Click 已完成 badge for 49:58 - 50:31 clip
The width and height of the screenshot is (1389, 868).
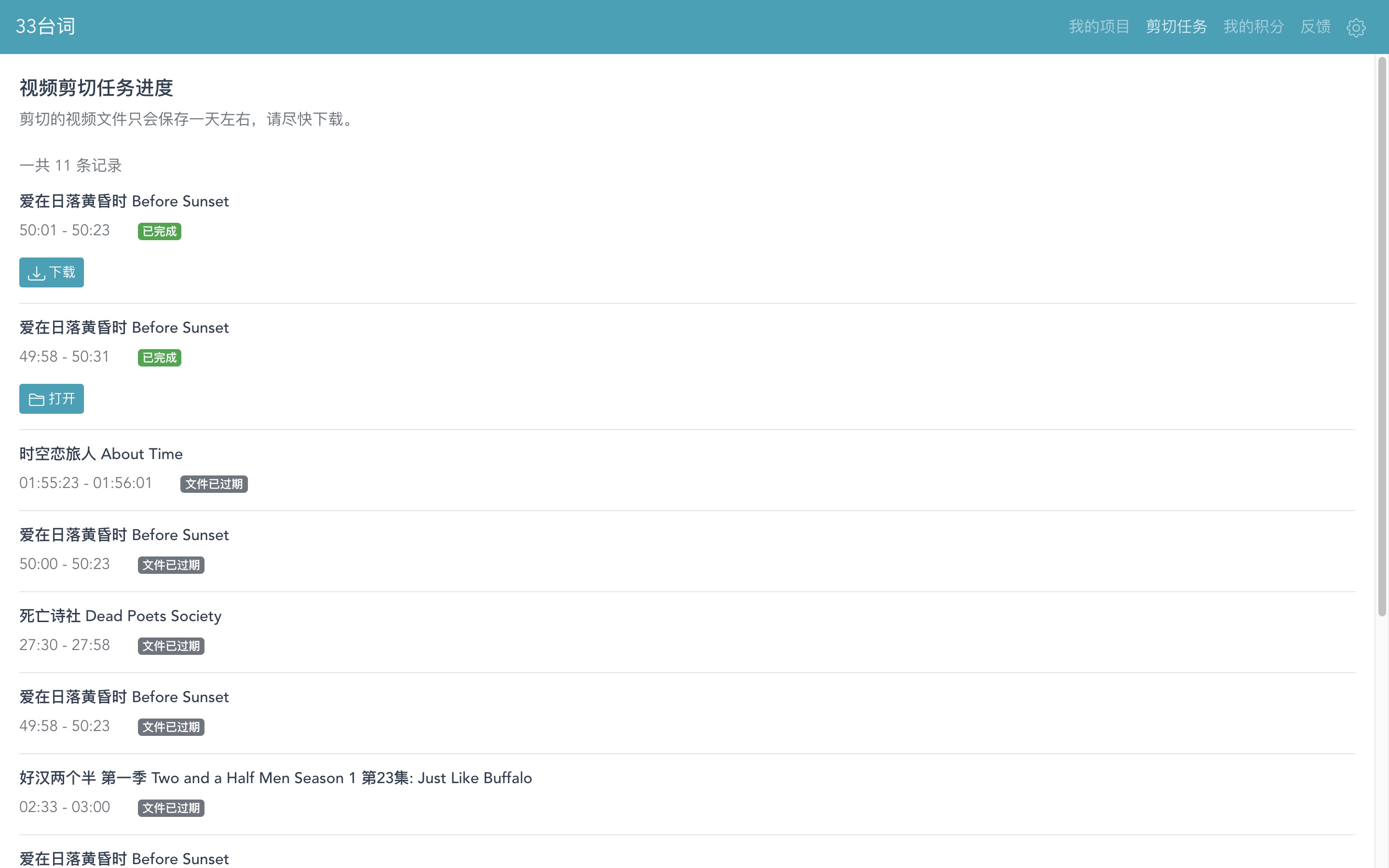(x=160, y=358)
